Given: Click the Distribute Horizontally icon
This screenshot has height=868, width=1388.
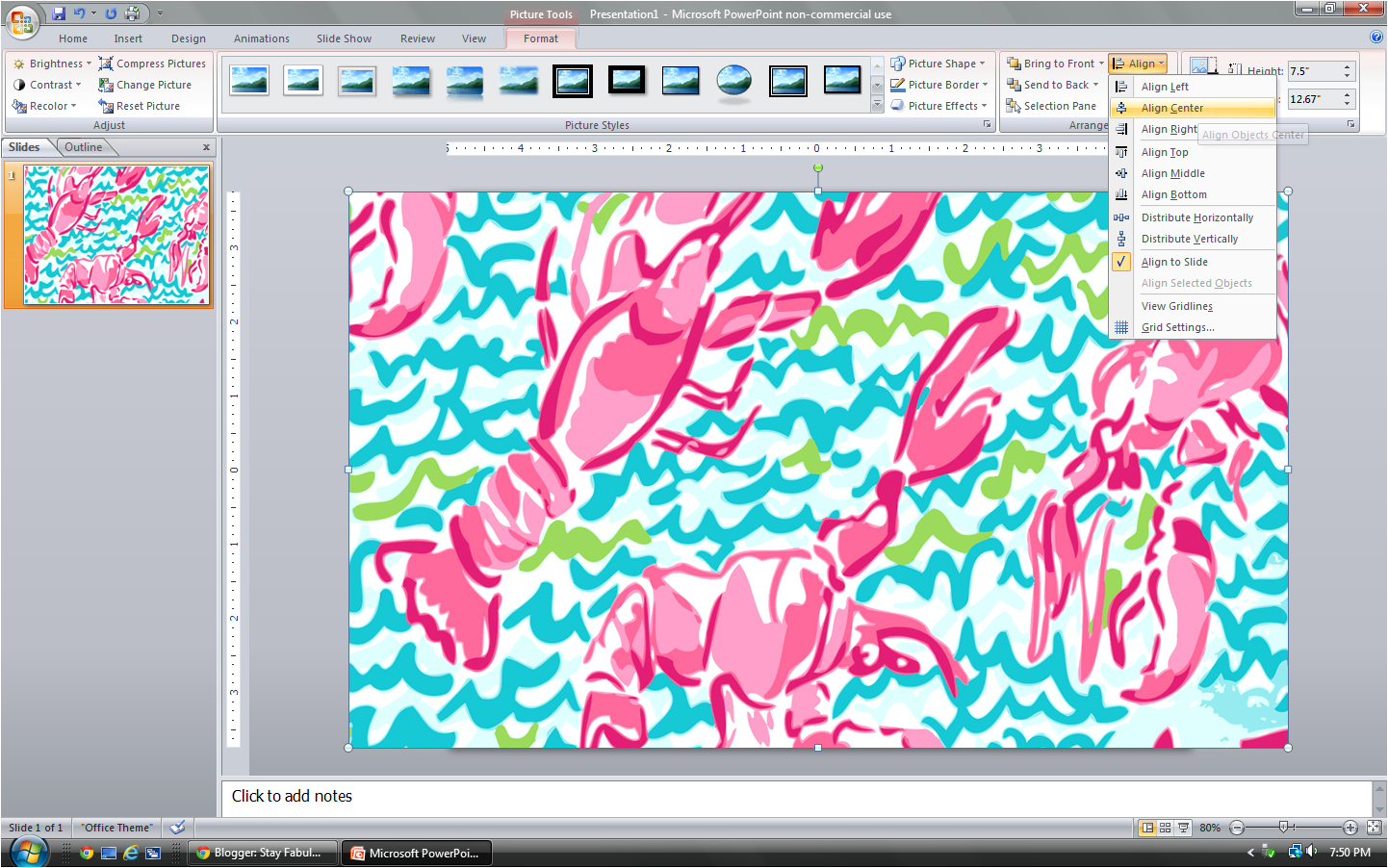Looking at the screenshot, I should point(1121,217).
